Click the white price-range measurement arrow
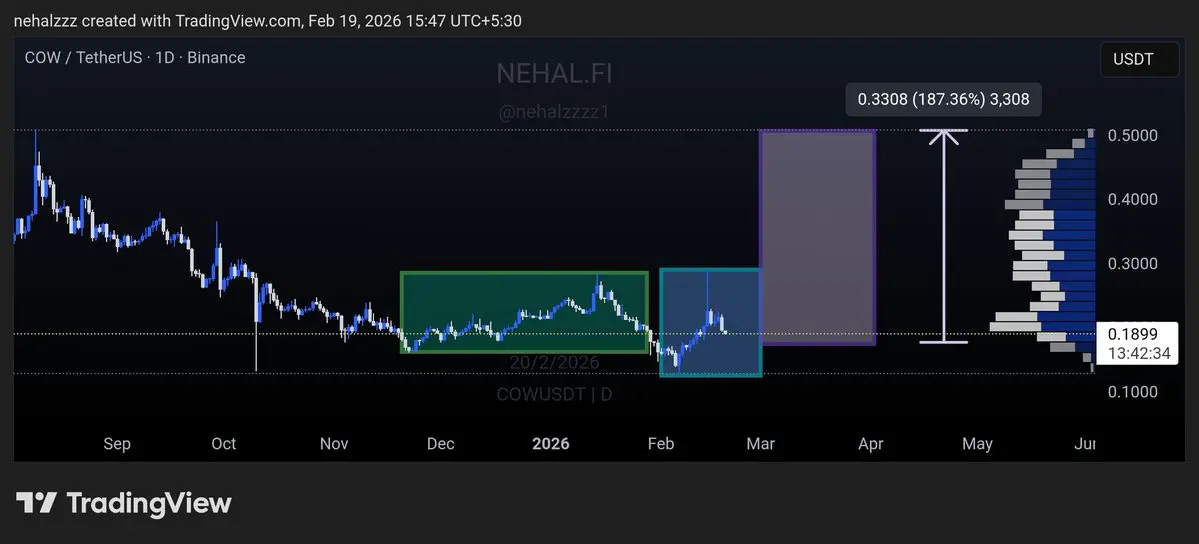Viewport: 1199px width, 544px height. click(944, 236)
